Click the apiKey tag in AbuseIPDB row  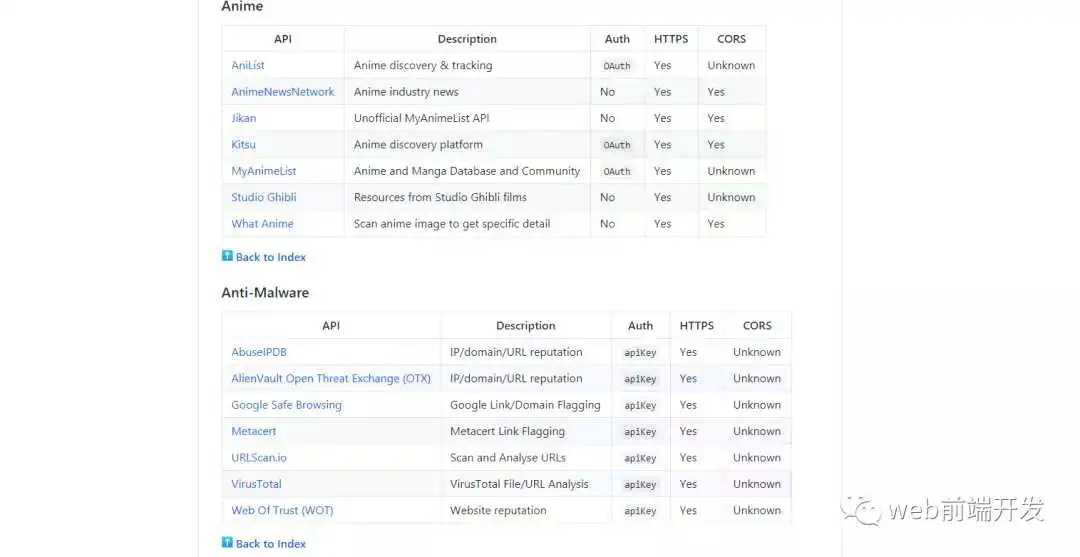click(x=641, y=353)
